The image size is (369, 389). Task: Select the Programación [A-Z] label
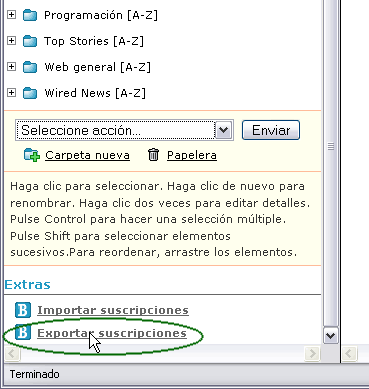(x=101, y=15)
